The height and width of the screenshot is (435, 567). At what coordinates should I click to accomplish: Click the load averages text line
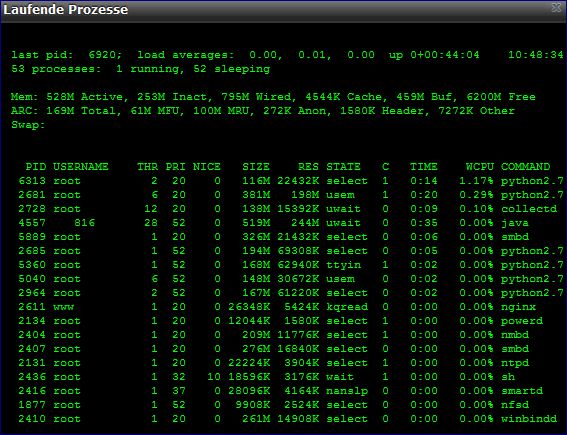pyautogui.click(x=287, y=55)
